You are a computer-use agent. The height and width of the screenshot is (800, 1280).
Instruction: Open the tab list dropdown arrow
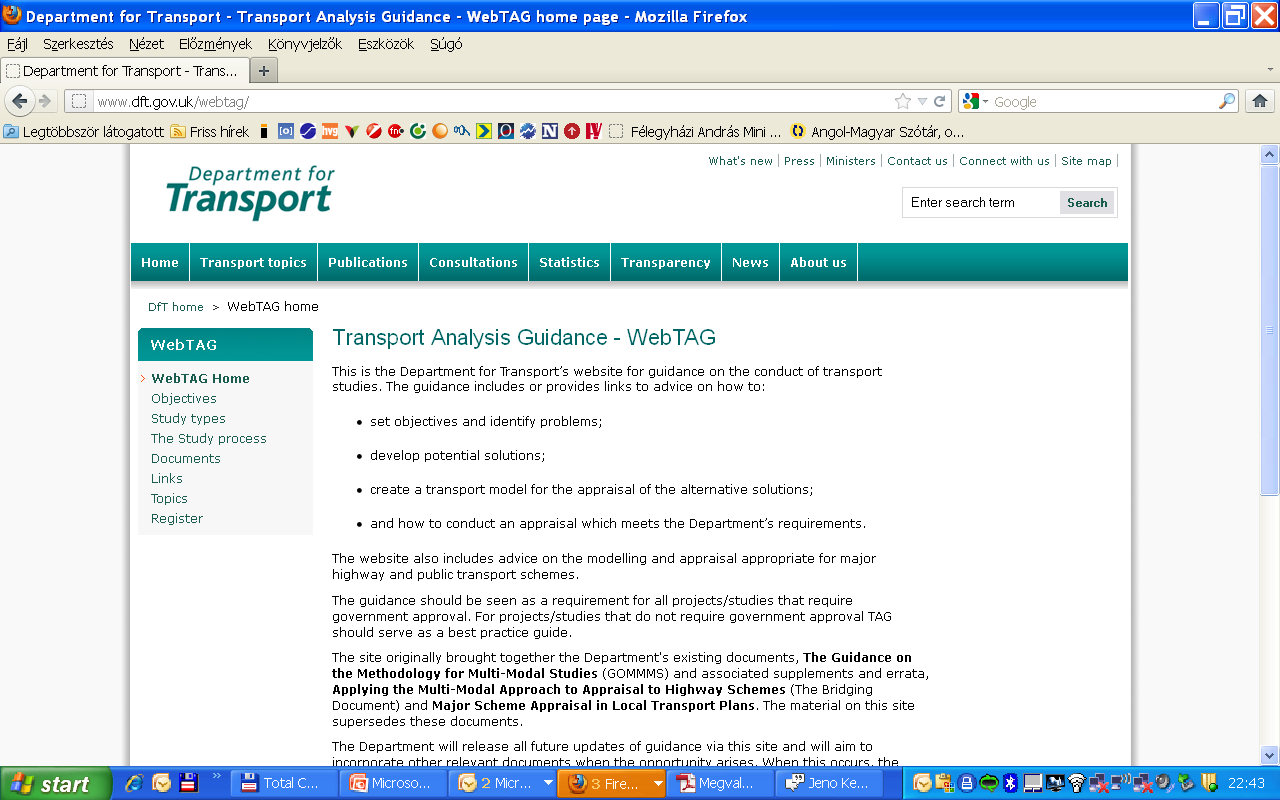coord(1271,70)
